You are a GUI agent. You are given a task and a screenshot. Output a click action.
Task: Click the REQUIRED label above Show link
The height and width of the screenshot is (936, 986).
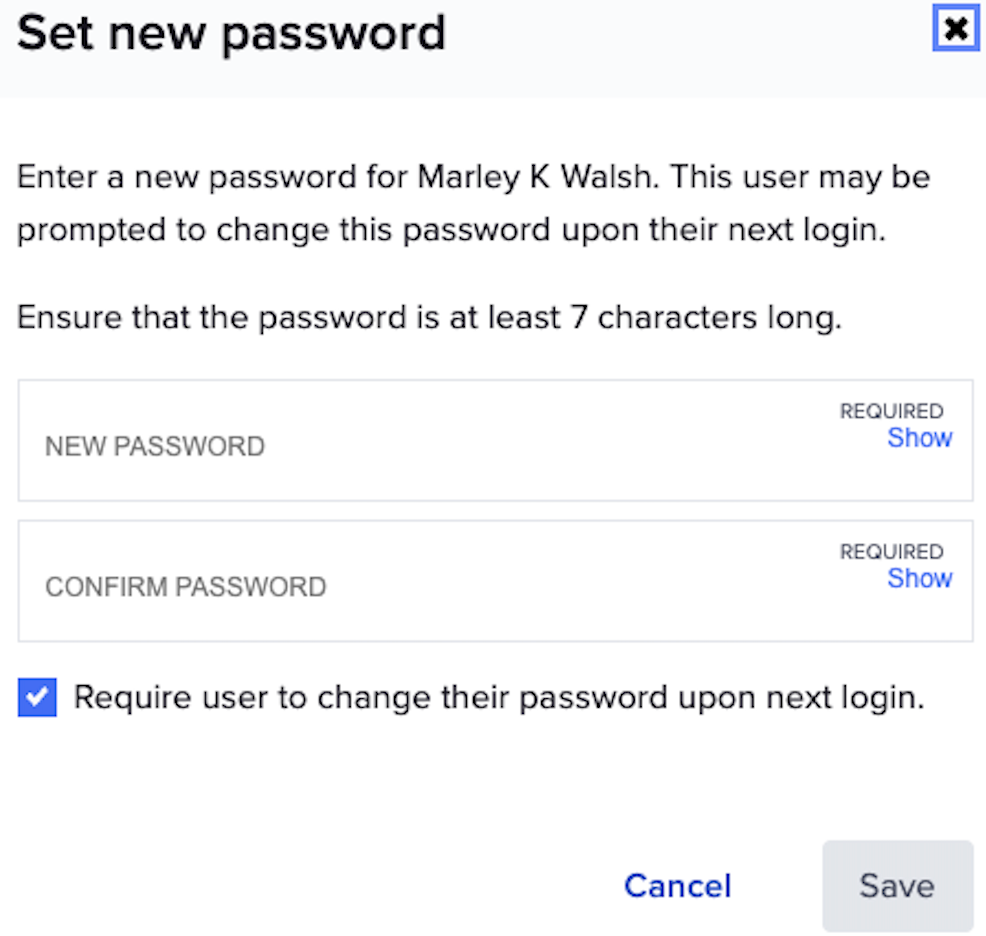click(x=892, y=411)
